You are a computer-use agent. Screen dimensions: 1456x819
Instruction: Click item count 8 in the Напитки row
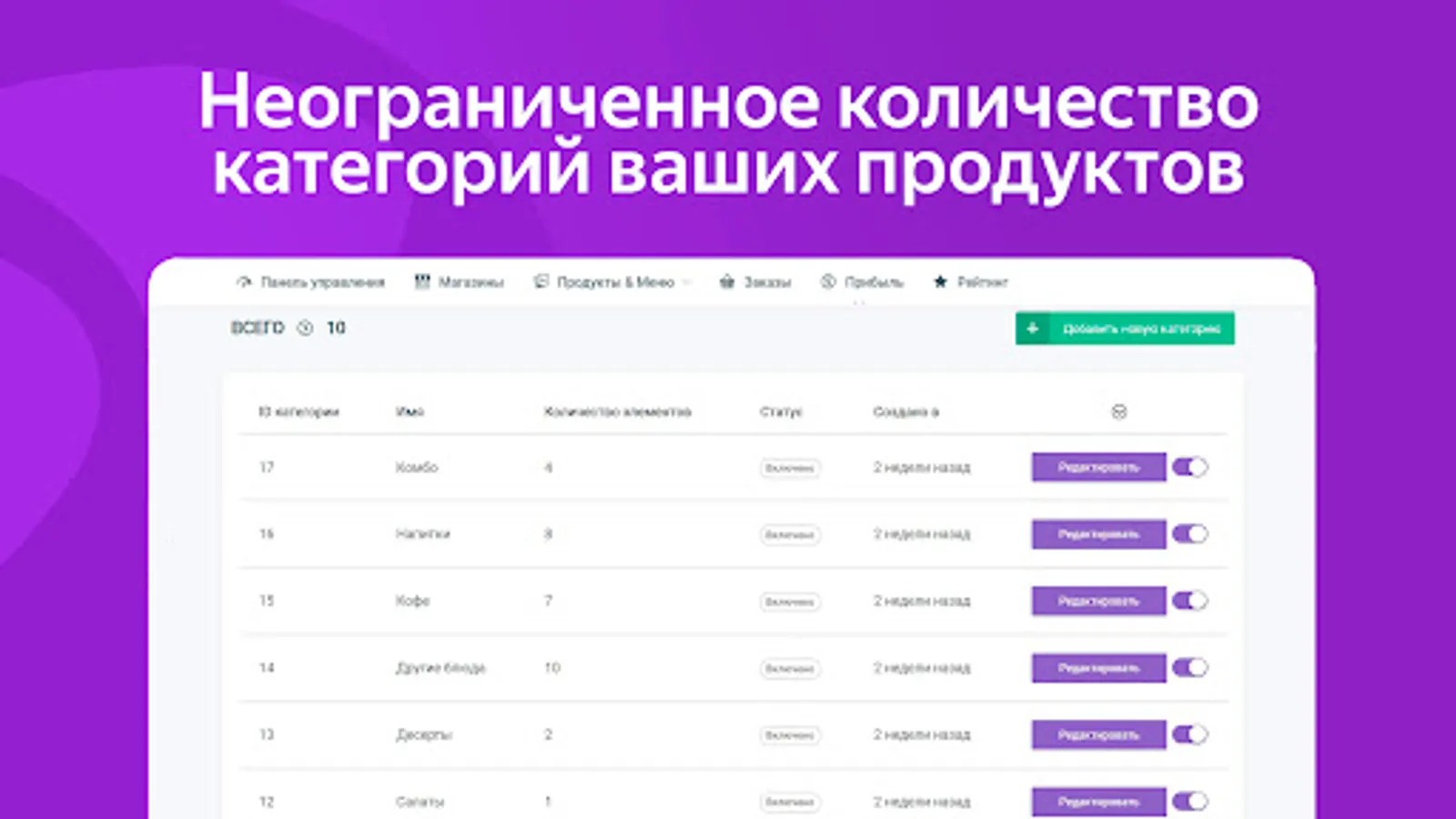click(x=549, y=534)
